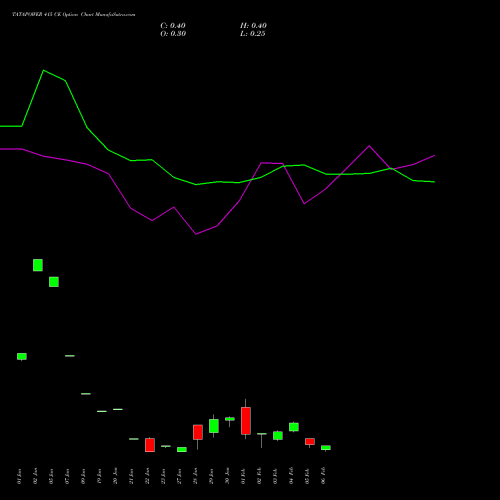Select the 22 Jan date label
The image size is (500, 500).
[x=147, y=476]
